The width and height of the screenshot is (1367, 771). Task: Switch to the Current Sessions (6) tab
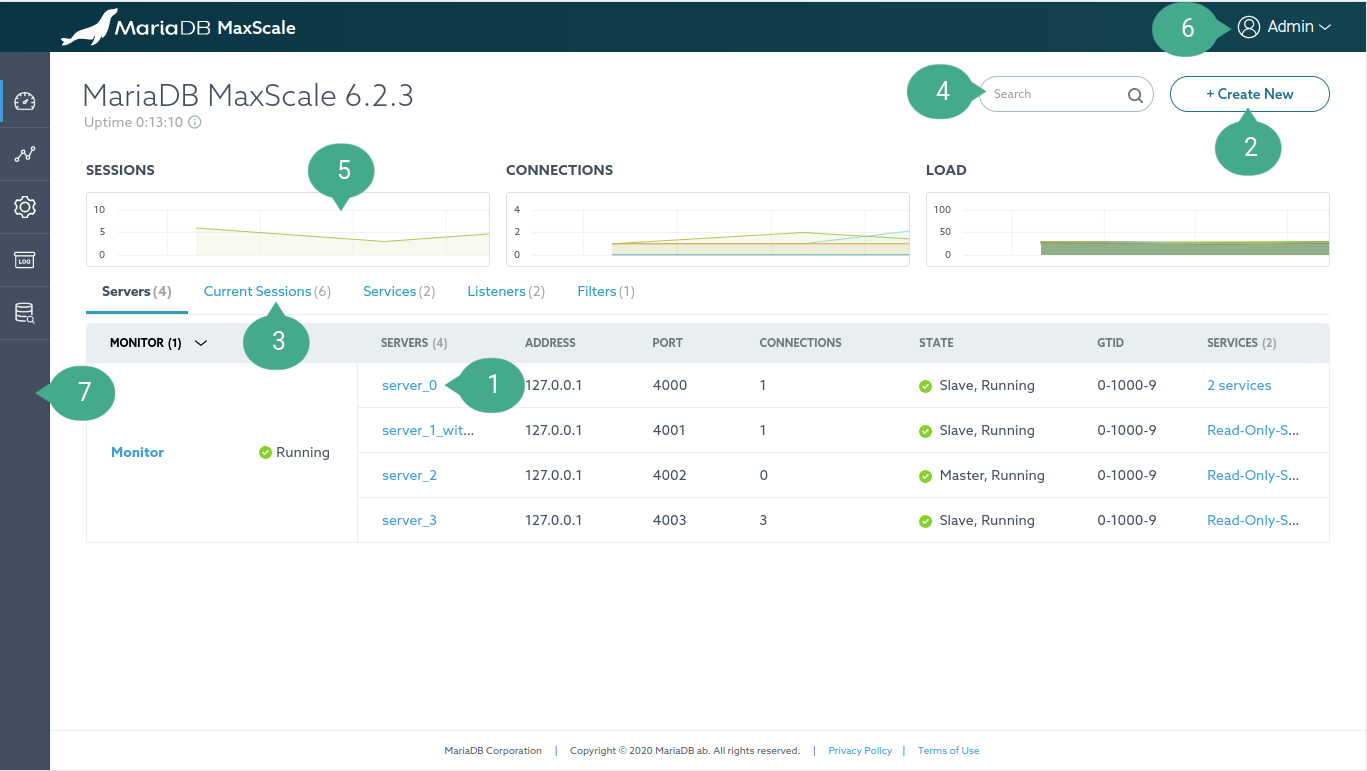pos(267,291)
